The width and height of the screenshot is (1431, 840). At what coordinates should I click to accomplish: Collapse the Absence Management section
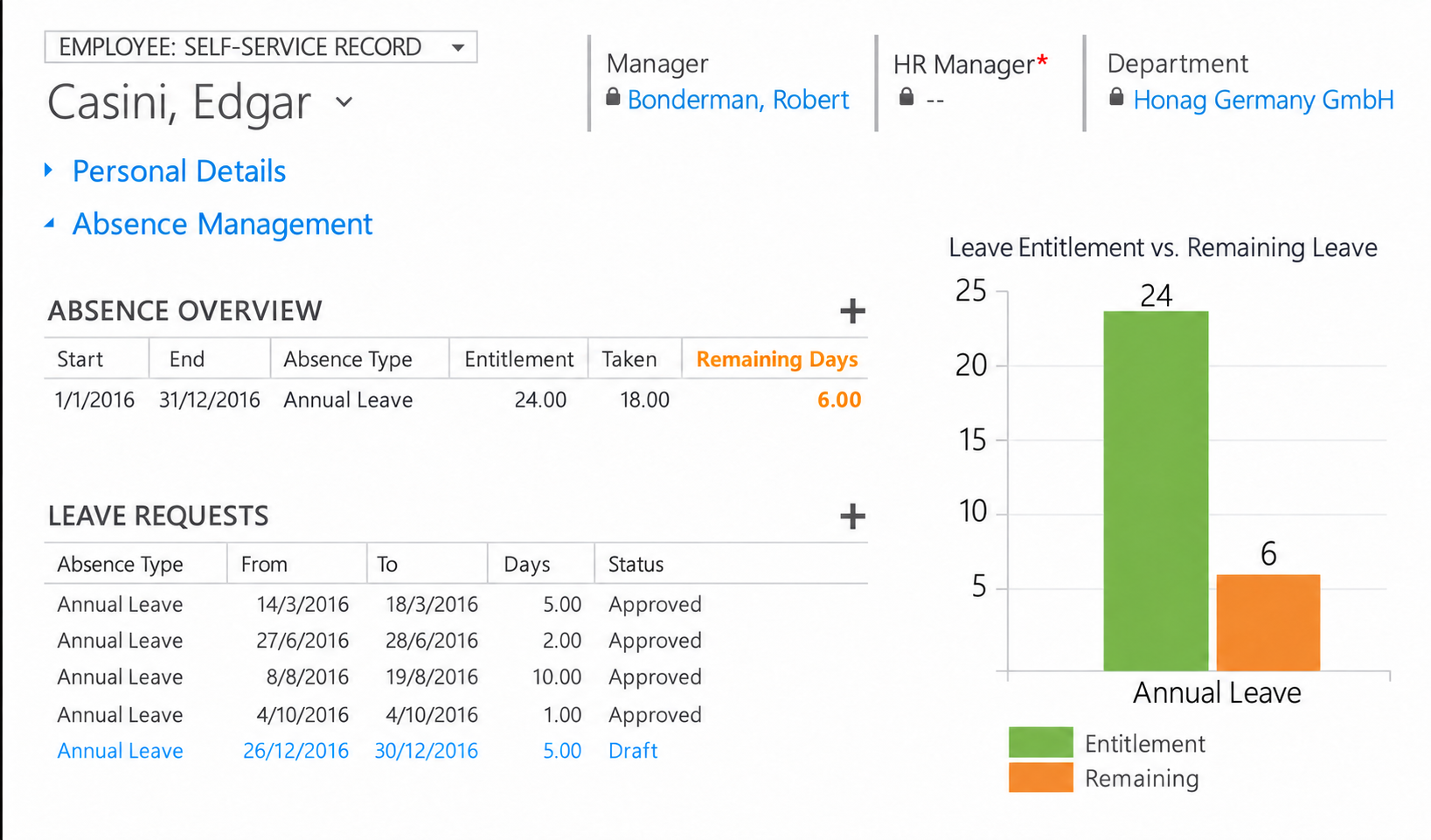point(222,225)
